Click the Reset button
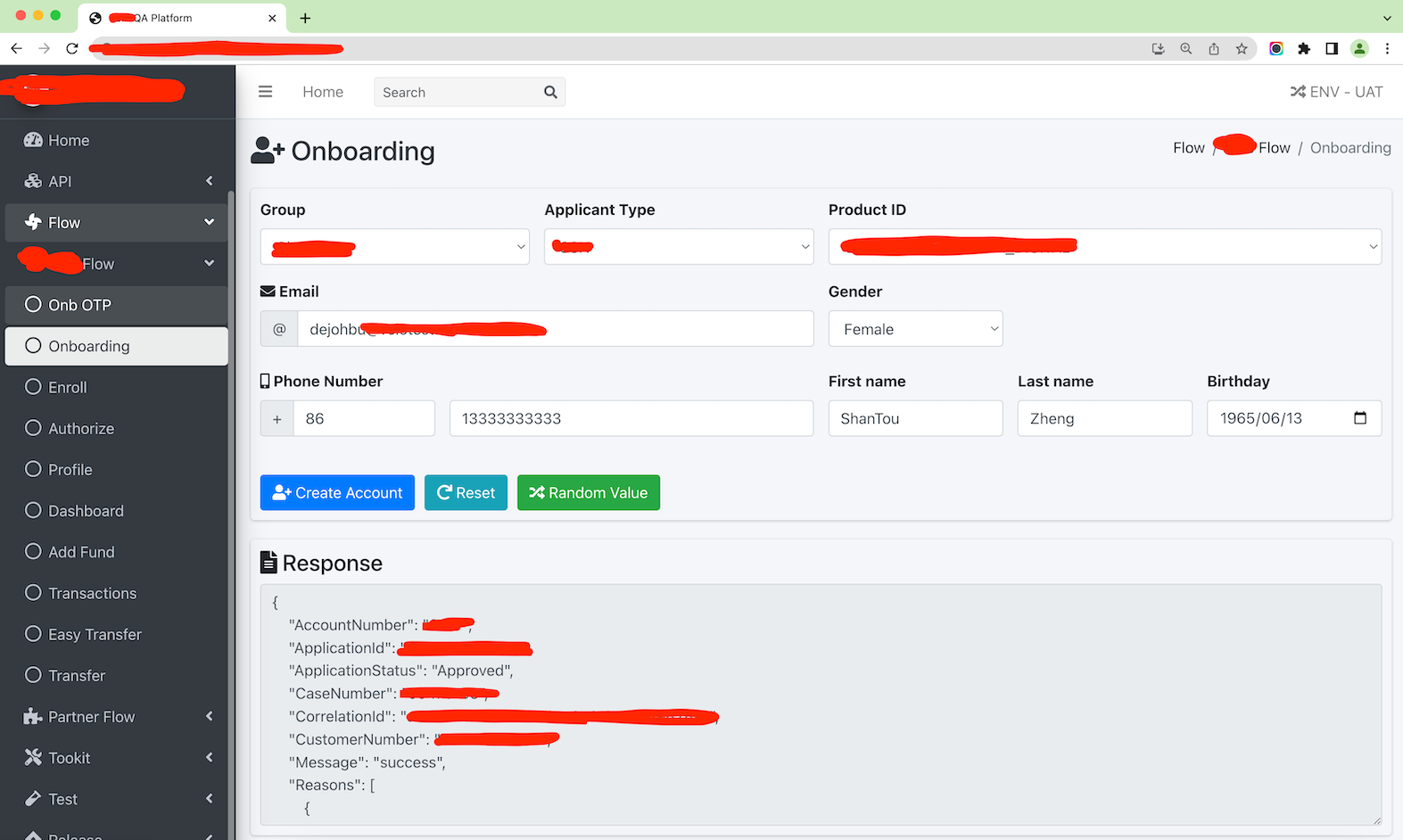The height and width of the screenshot is (840, 1403). pyautogui.click(x=466, y=492)
